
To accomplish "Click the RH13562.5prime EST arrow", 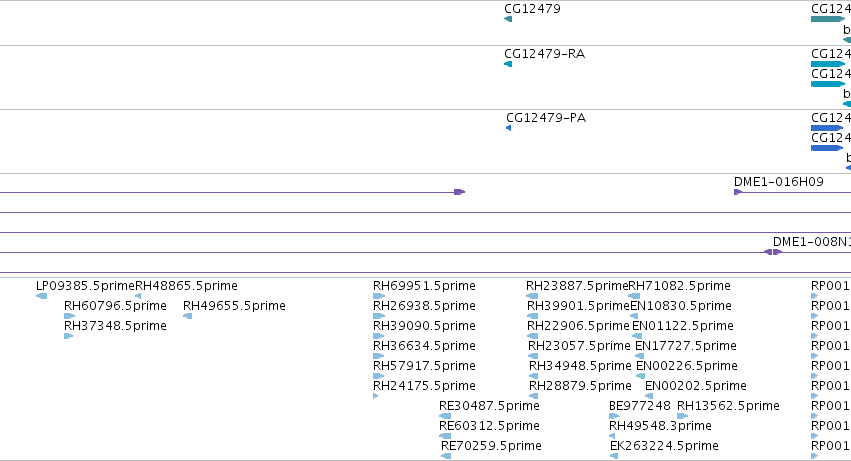I will (x=683, y=416).
